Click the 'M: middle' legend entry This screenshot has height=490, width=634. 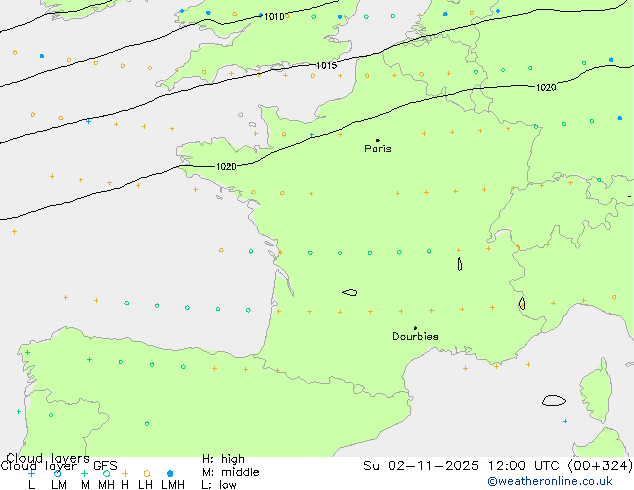230,472
